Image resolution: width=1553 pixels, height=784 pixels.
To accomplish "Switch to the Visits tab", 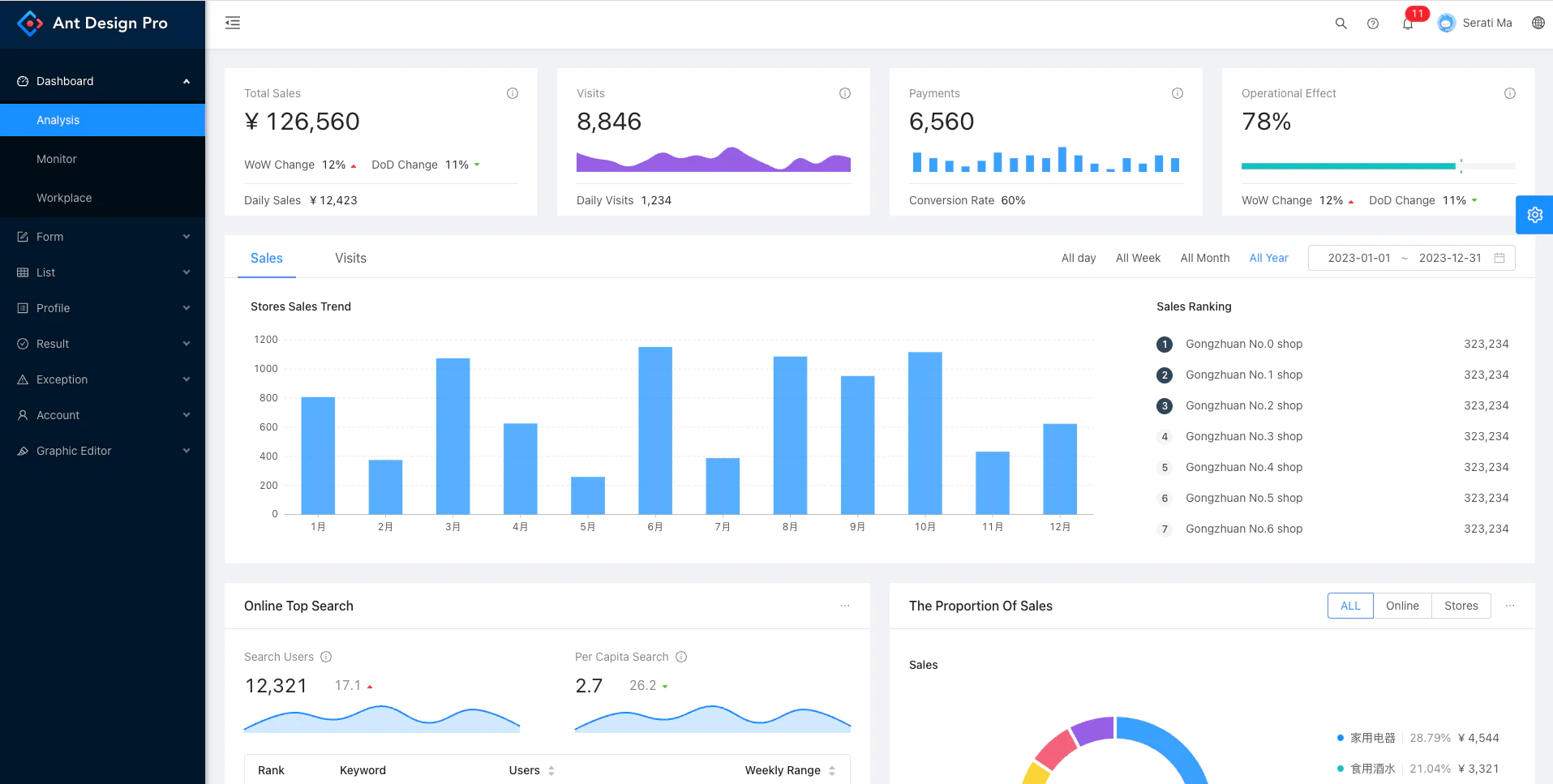I will coord(350,258).
